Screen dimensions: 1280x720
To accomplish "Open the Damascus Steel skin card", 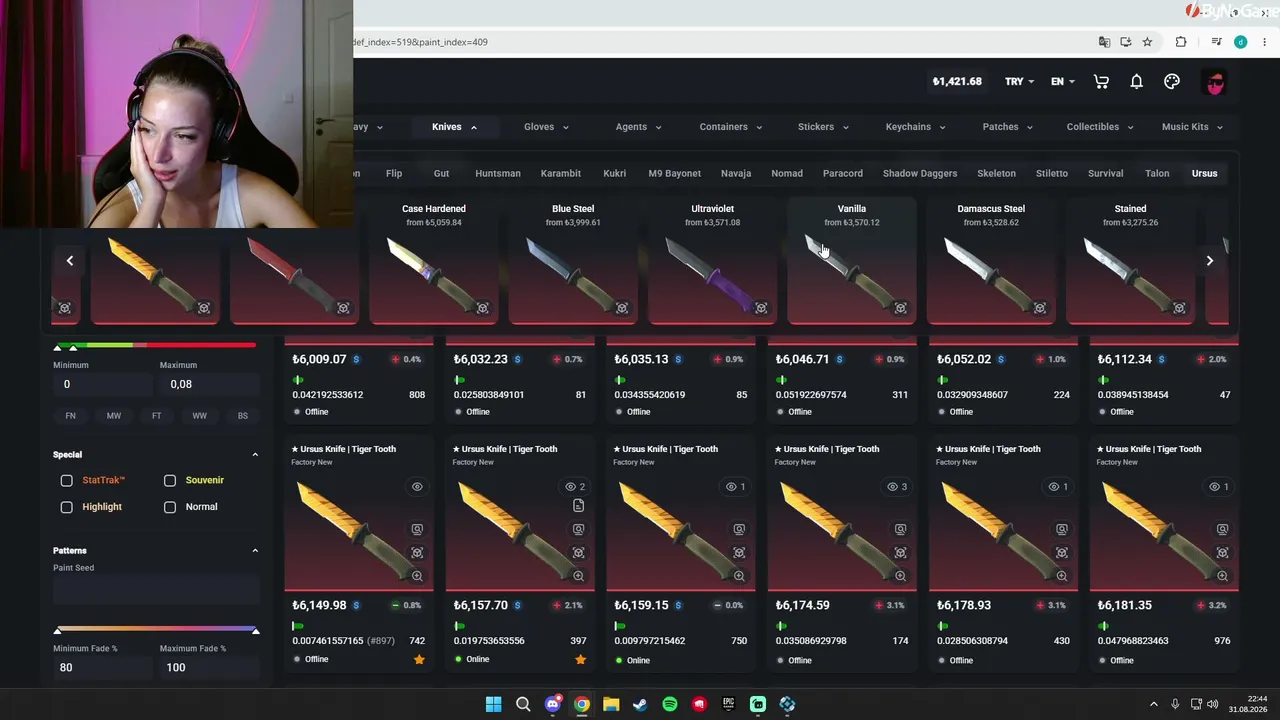I will 991,262.
